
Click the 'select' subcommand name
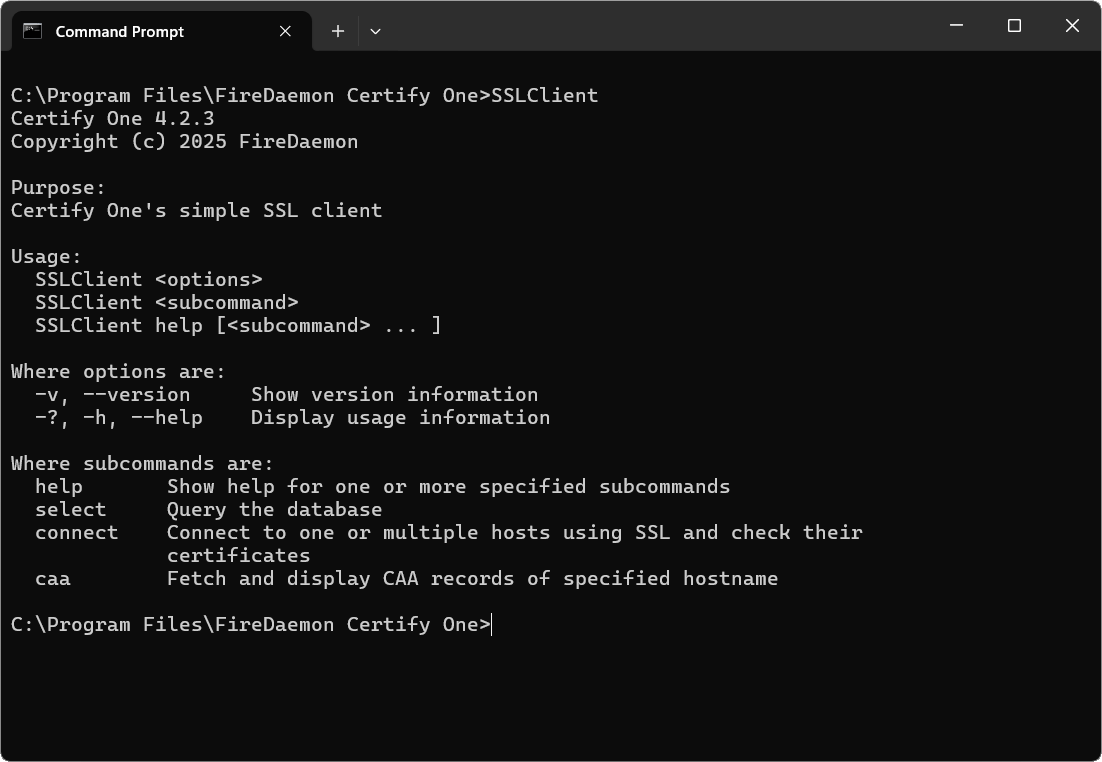pos(71,510)
